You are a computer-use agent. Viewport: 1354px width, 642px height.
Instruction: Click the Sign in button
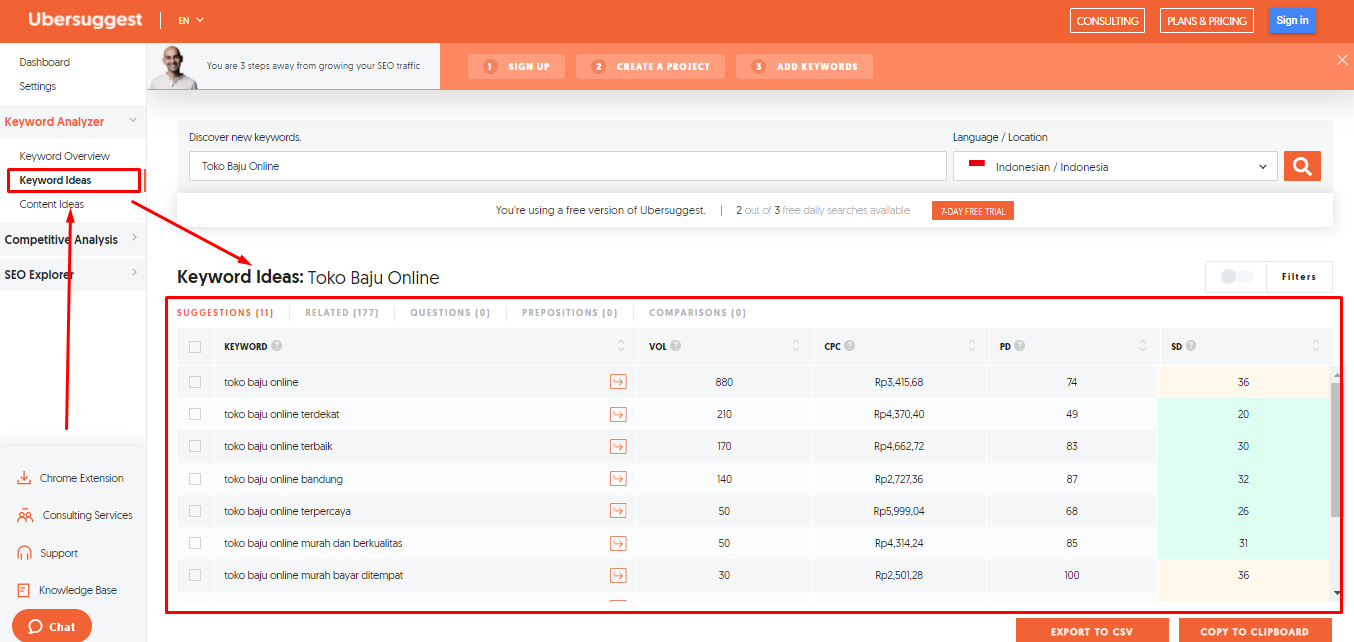1292,20
